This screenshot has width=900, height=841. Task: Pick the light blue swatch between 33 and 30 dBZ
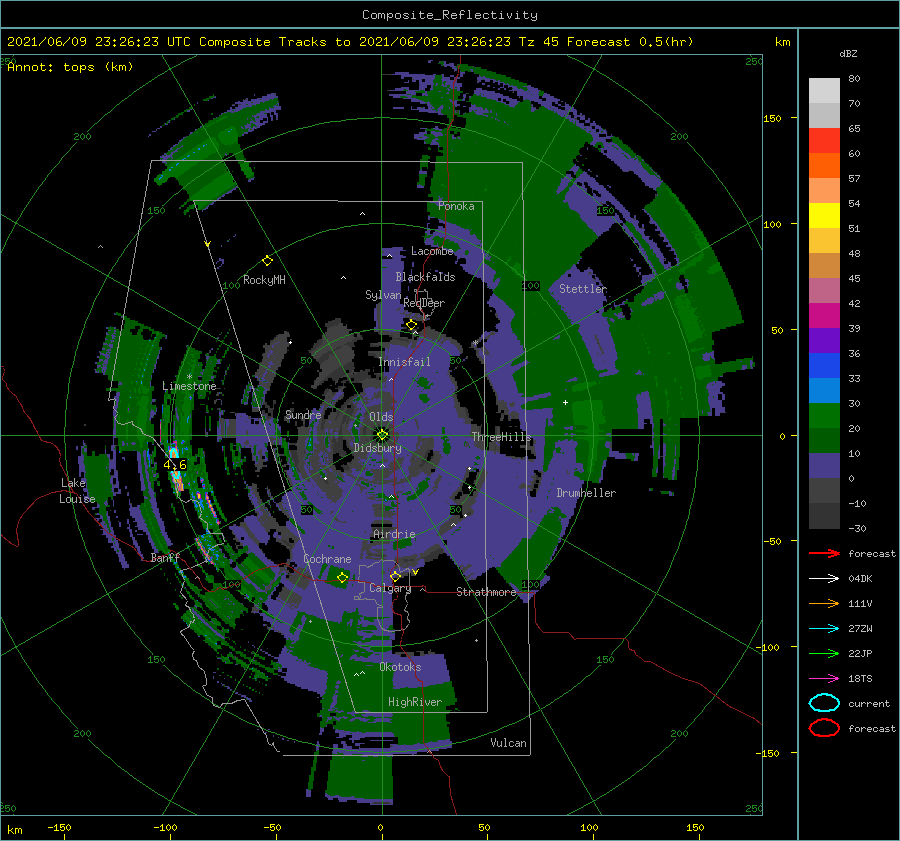(824, 391)
